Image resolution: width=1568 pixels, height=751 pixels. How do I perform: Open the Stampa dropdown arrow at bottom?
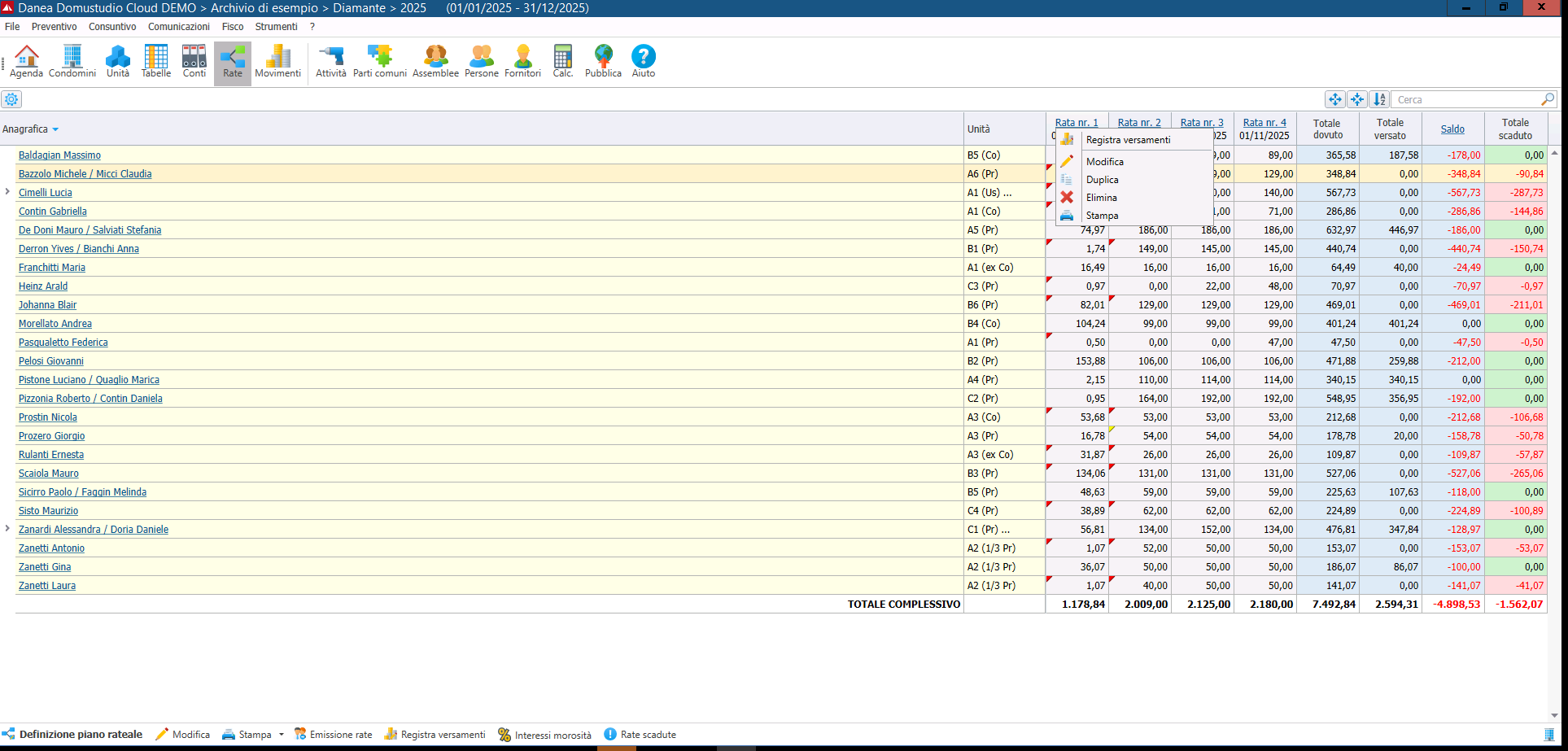click(x=282, y=734)
